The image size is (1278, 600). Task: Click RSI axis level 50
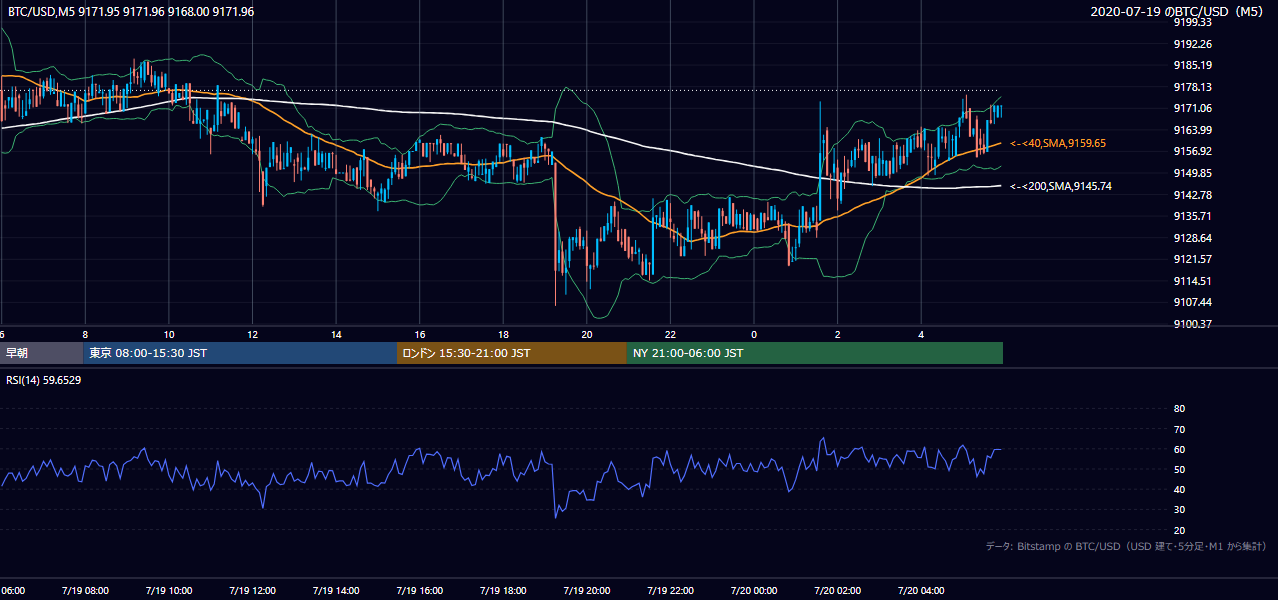tap(1179, 469)
